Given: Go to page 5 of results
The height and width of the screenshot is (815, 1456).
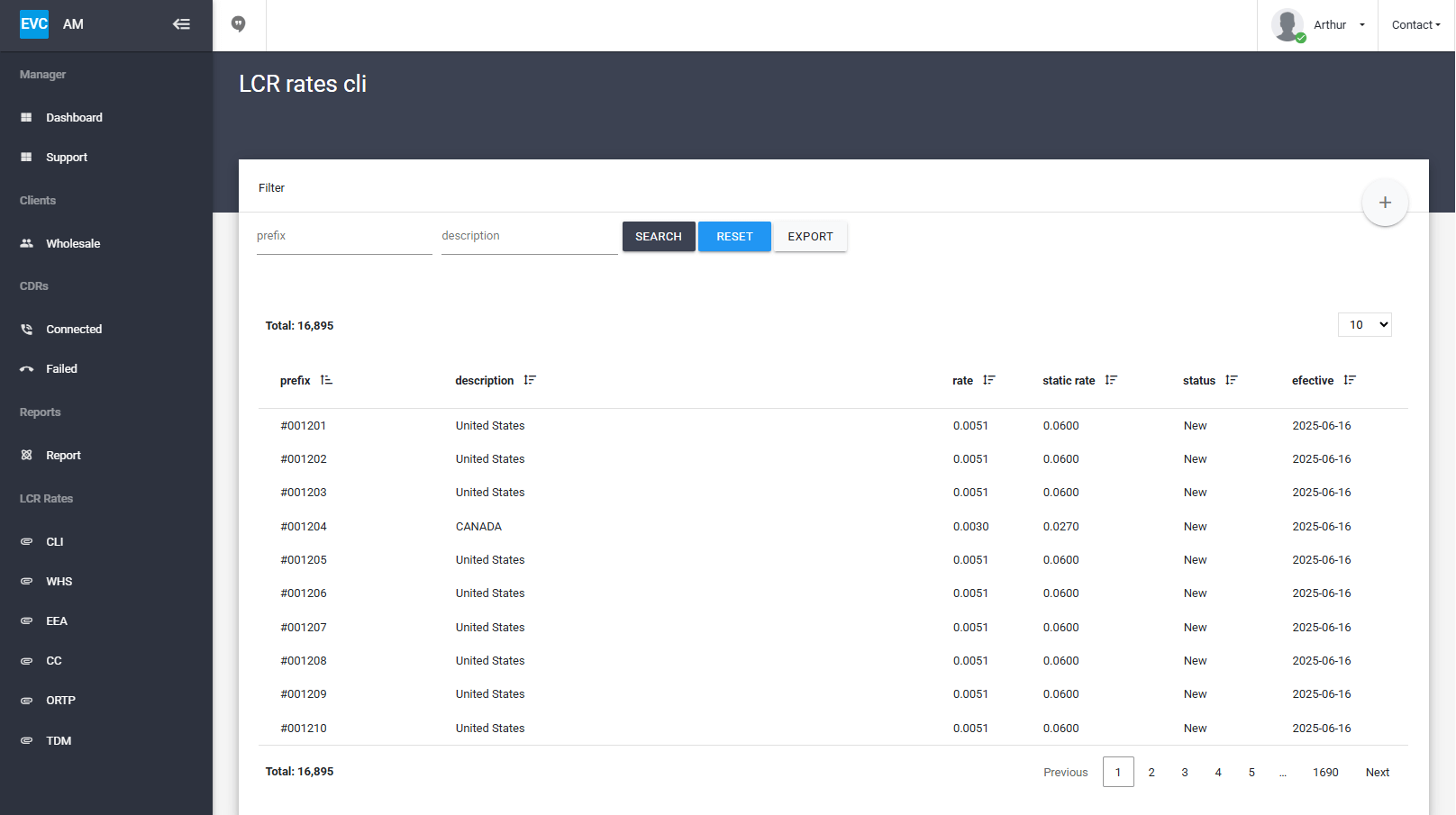Looking at the screenshot, I should pos(1251,773).
